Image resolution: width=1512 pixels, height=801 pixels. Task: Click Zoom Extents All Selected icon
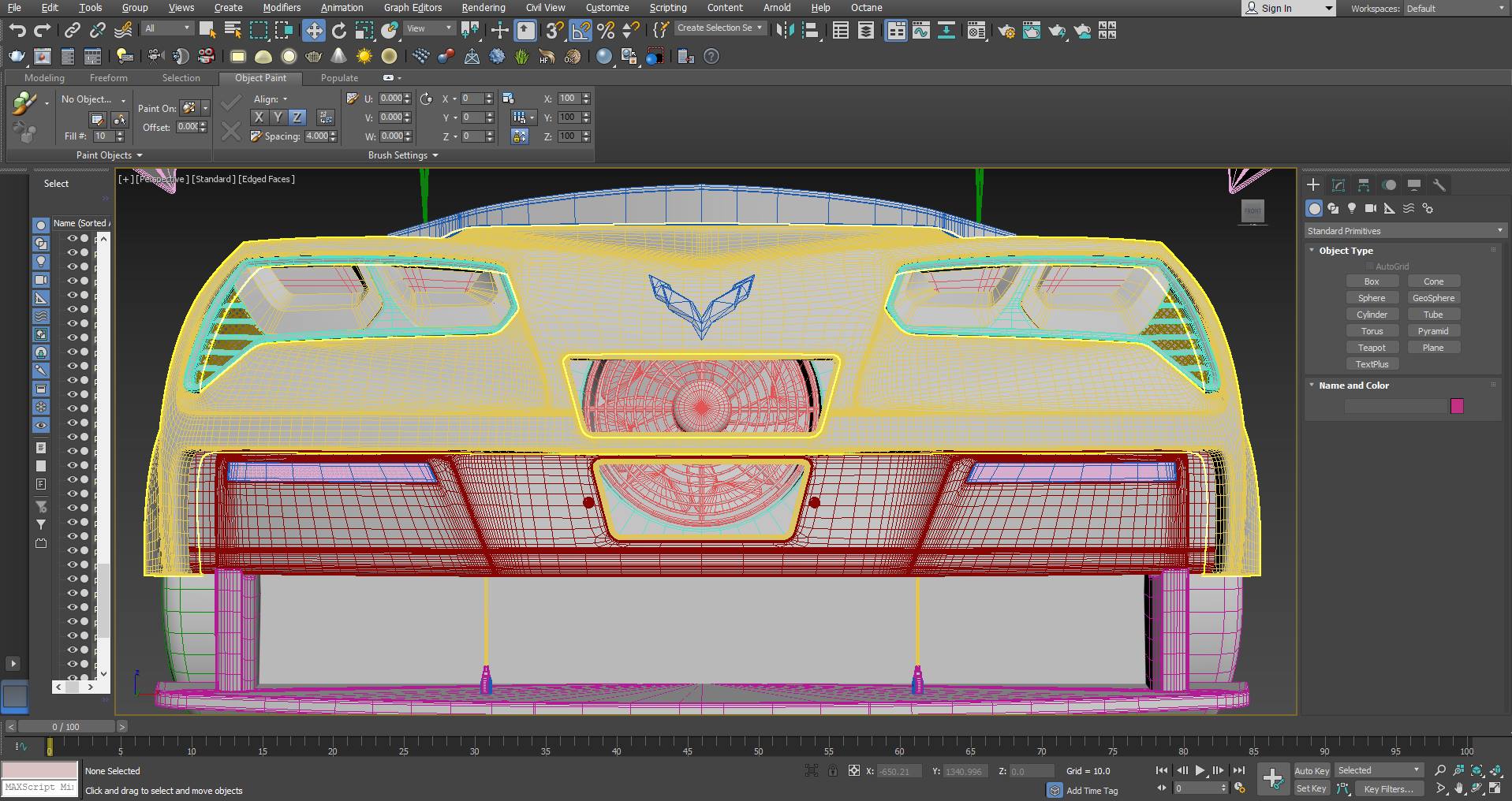[x=1495, y=770]
